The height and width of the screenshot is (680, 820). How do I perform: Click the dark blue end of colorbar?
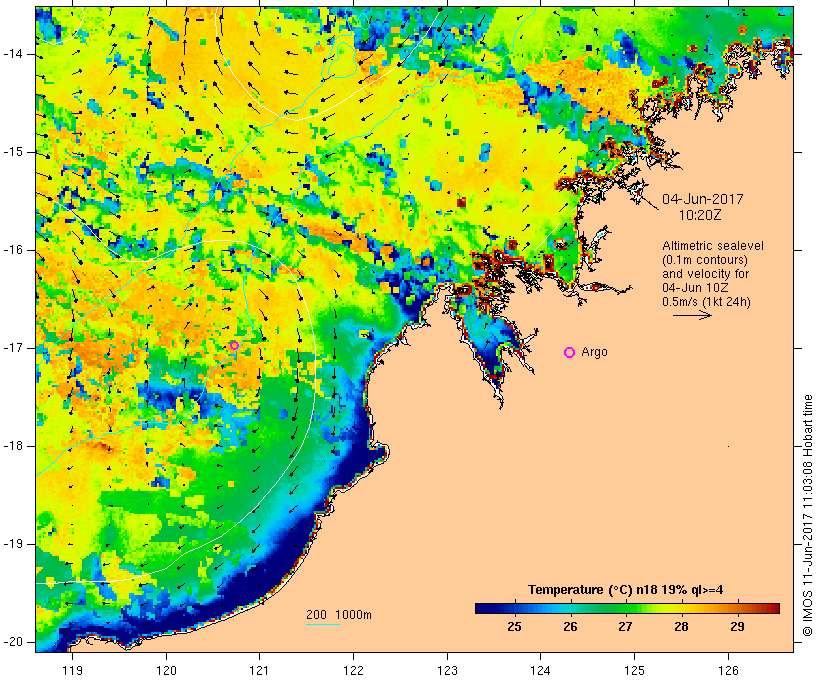point(484,608)
